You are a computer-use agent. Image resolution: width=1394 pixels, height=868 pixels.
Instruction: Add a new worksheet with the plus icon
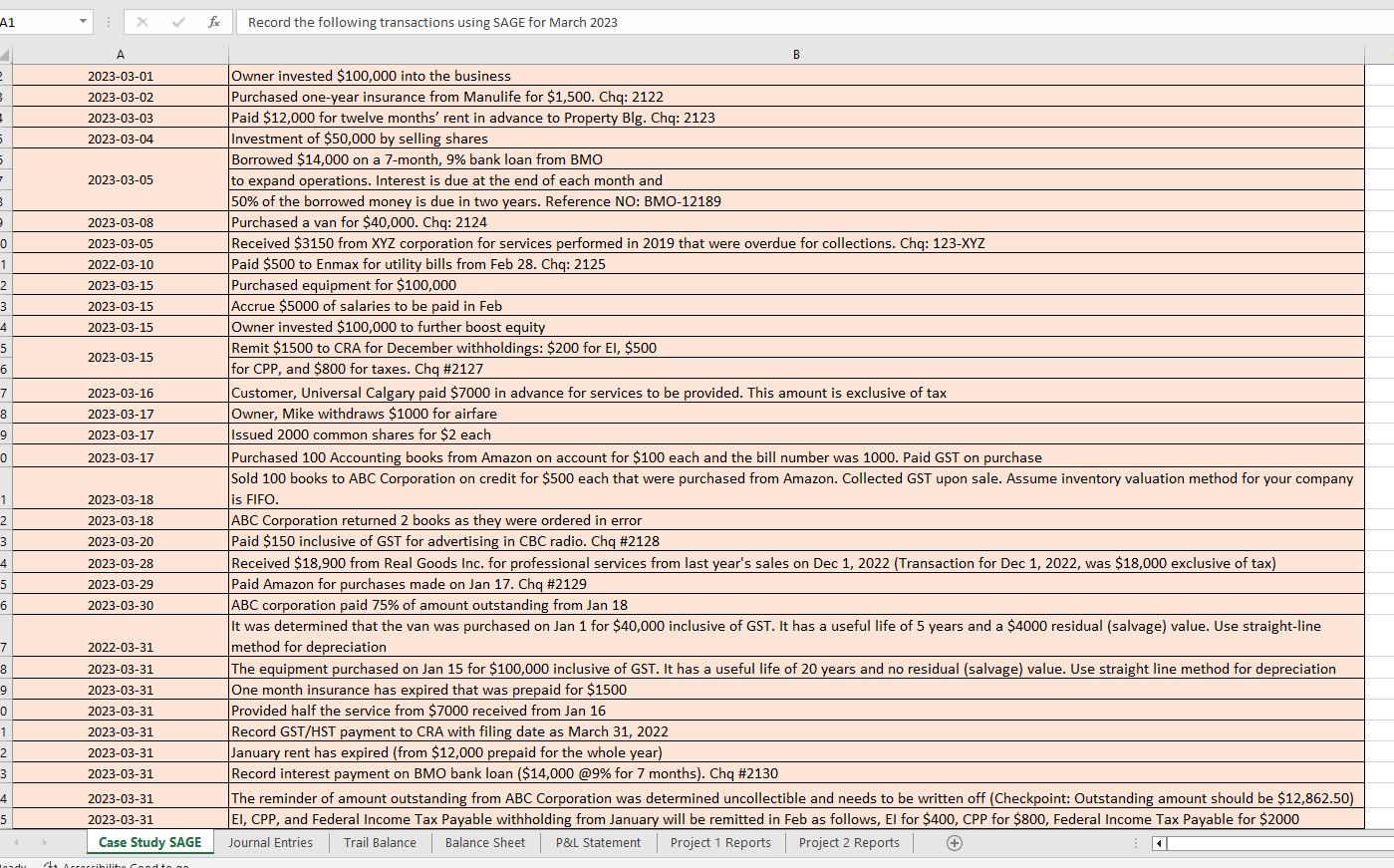(x=954, y=843)
